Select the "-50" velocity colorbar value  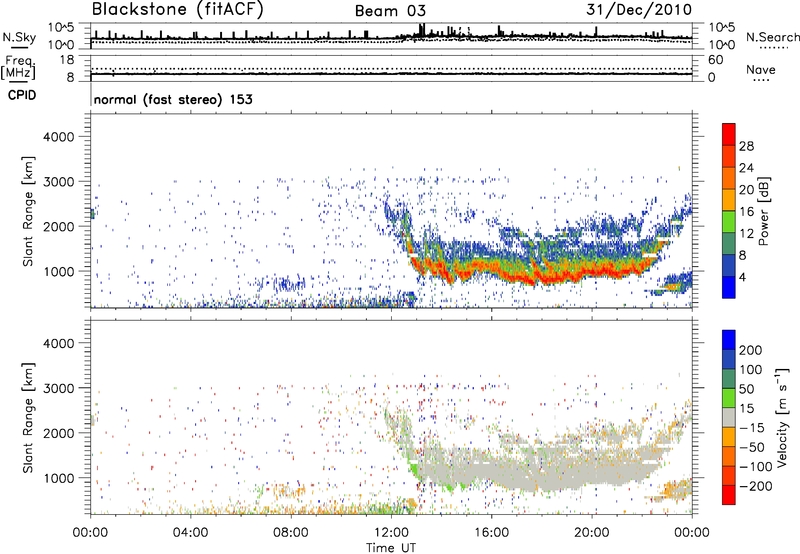pyautogui.click(x=752, y=447)
